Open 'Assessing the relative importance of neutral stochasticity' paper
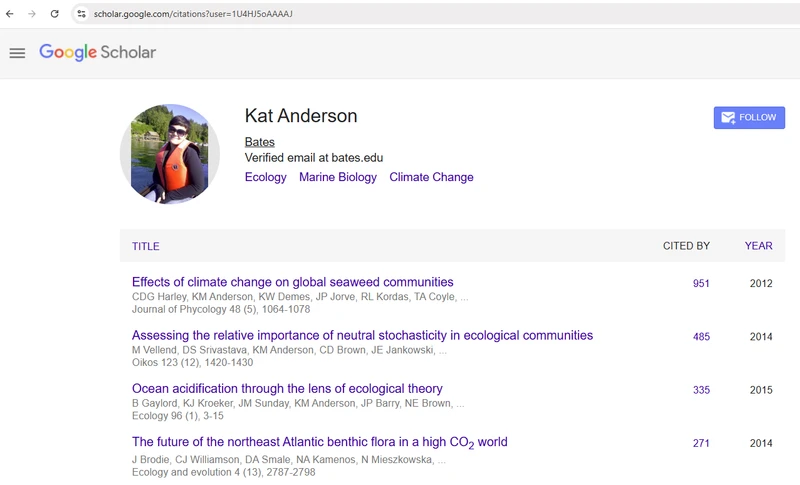Screen dimensions: 800x485 pyautogui.click(x=362, y=335)
